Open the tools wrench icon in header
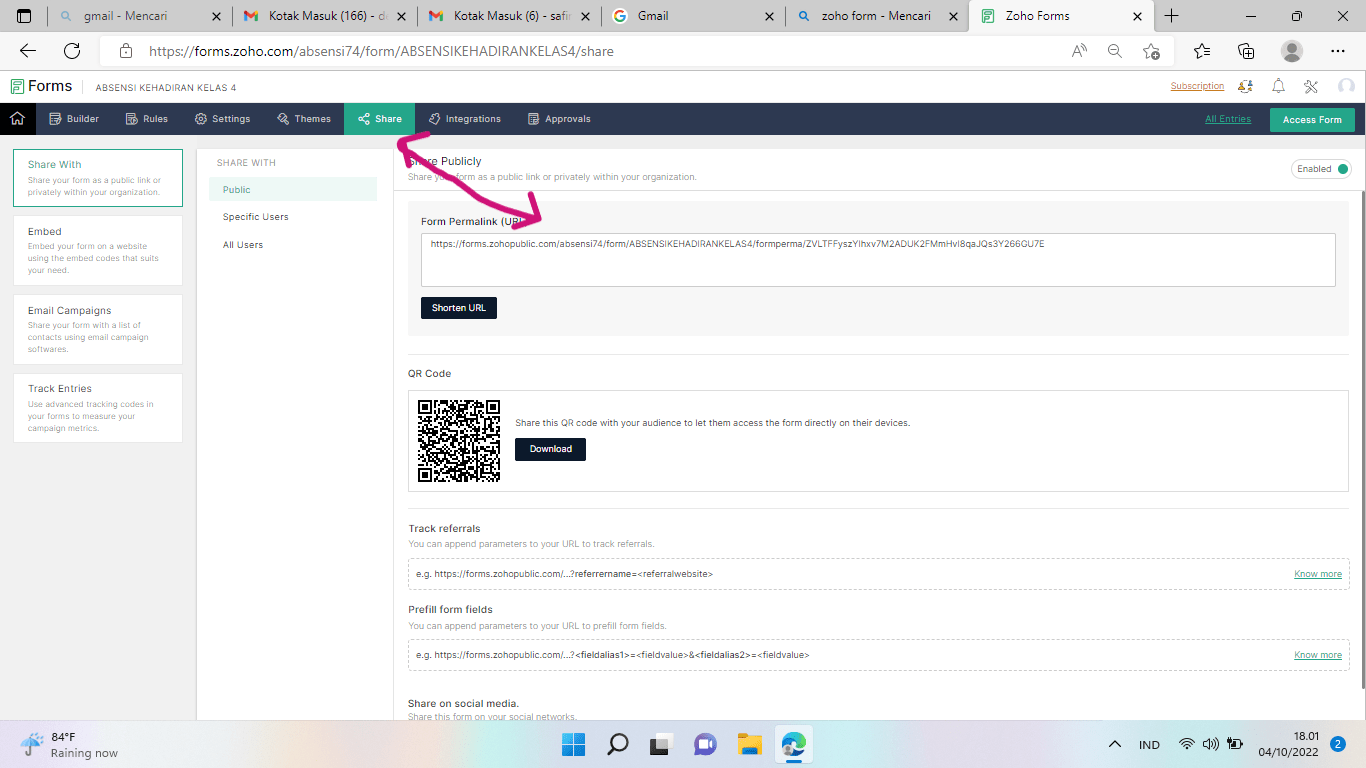 (1312, 86)
